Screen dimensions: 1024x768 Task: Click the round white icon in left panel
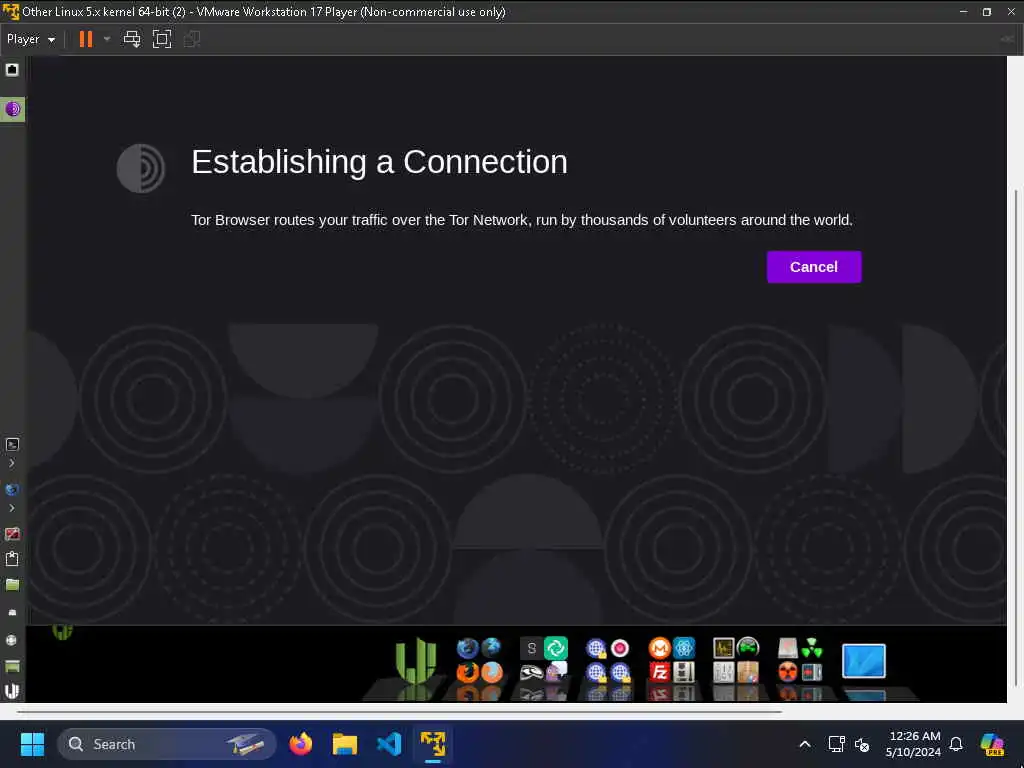12,640
